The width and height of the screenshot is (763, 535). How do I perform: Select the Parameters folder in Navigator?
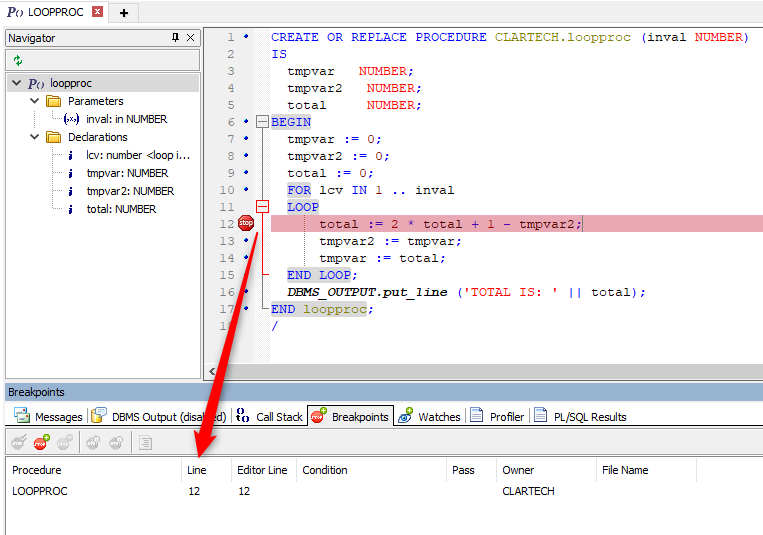tap(96, 101)
